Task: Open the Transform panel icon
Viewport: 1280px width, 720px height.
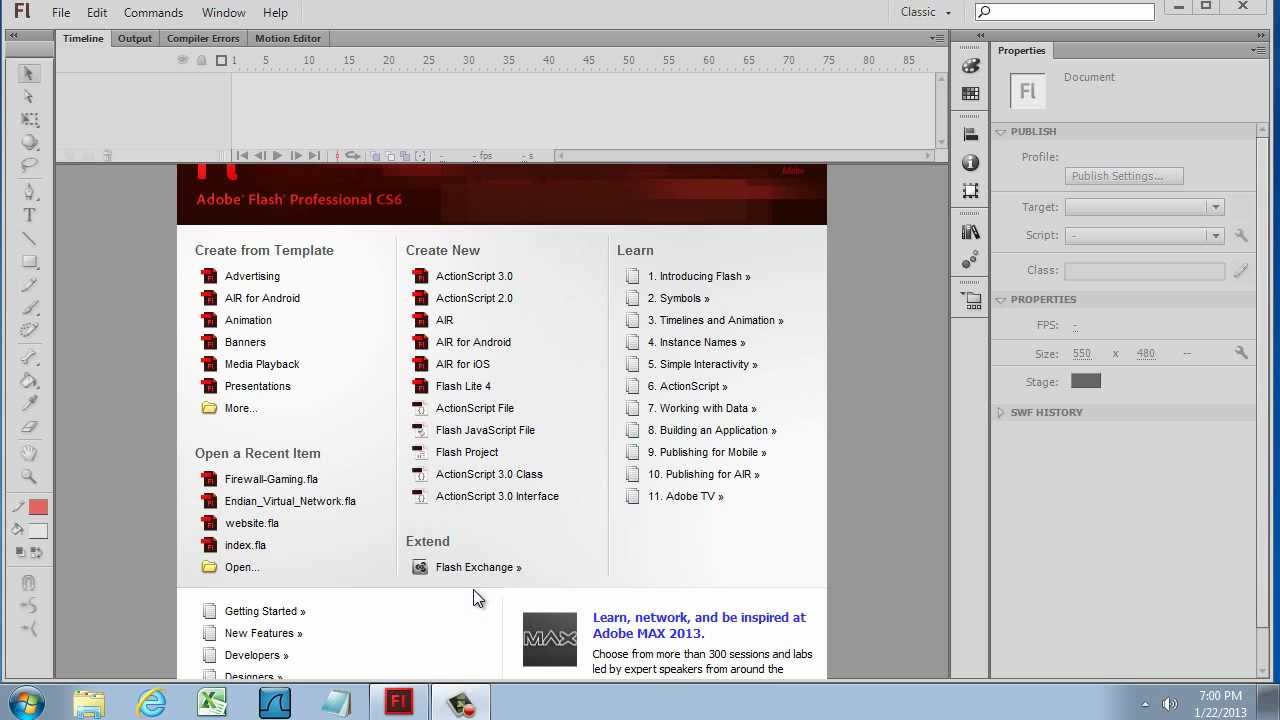Action: (x=970, y=190)
